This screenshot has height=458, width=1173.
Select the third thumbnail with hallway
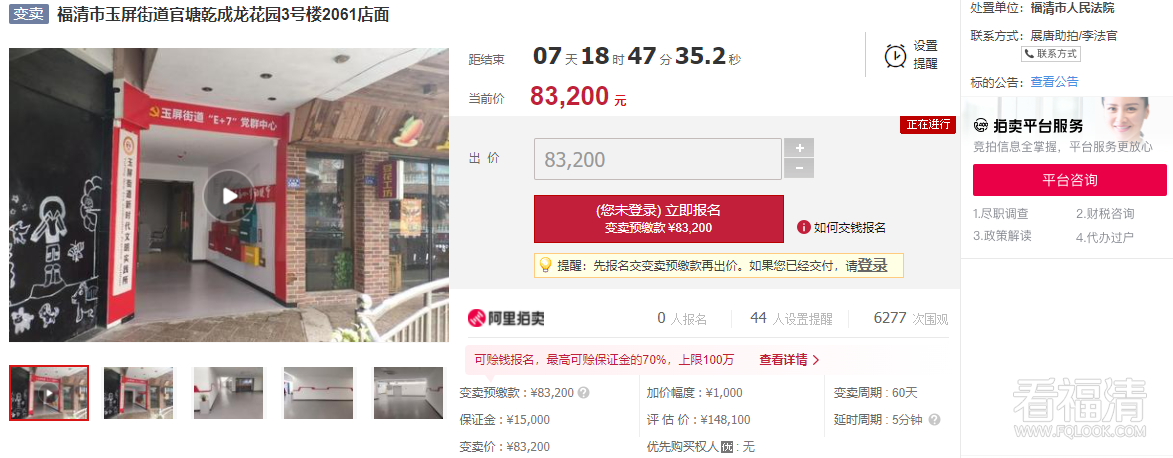tap(228, 393)
